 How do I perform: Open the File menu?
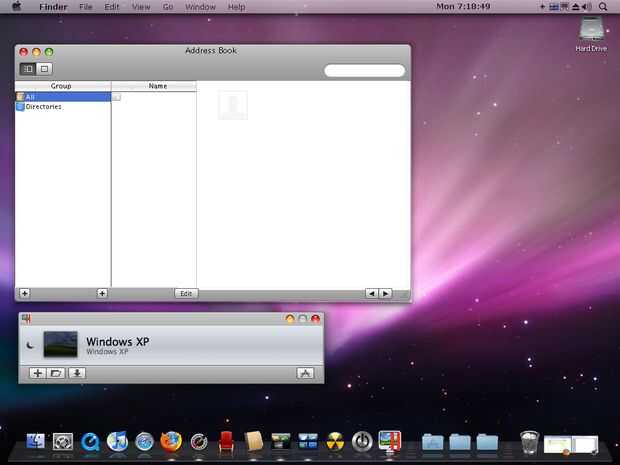[86, 7]
